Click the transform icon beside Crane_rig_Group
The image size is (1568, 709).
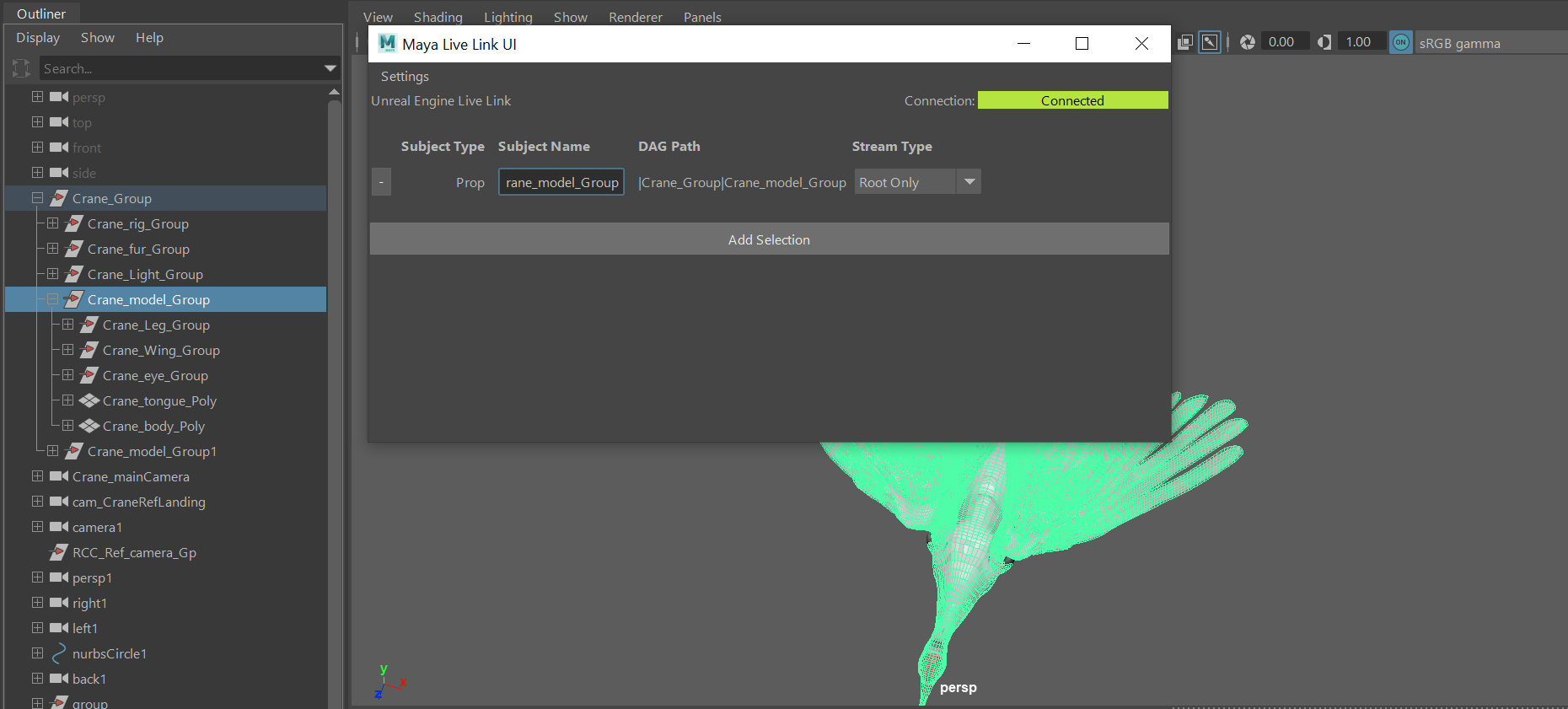click(74, 223)
